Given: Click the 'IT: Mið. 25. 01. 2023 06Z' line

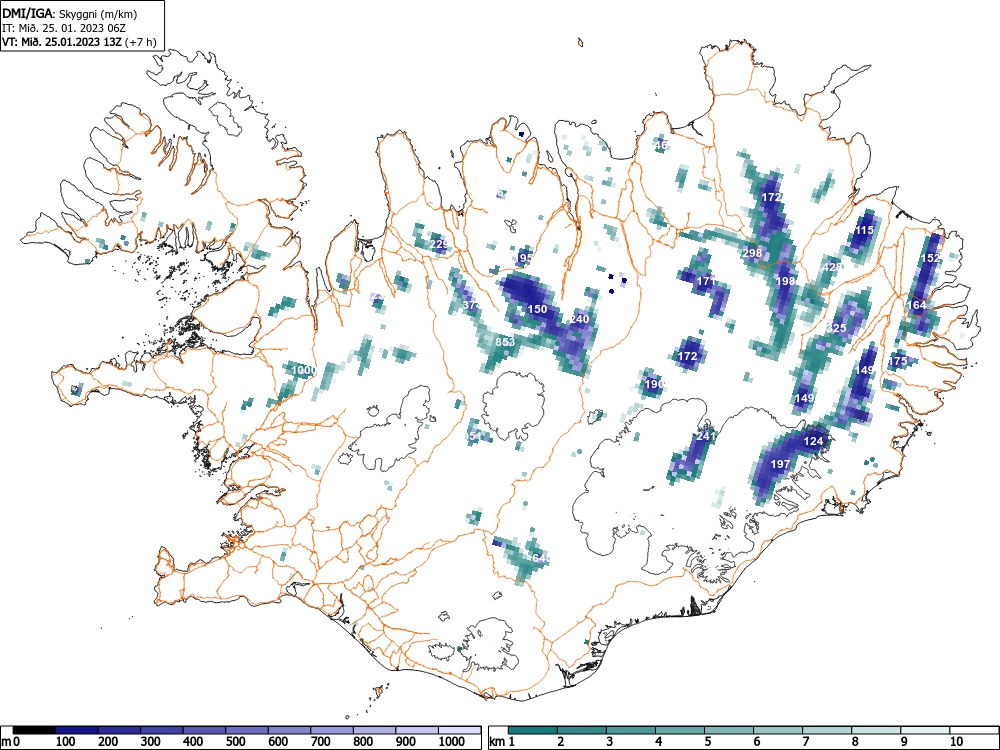Looking at the screenshot, I should coord(64,28).
